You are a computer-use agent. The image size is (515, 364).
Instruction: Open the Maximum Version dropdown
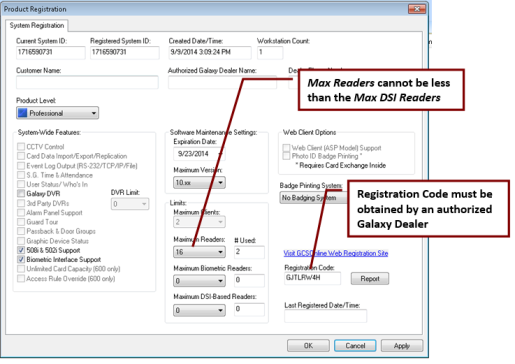click(x=199, y=183)
